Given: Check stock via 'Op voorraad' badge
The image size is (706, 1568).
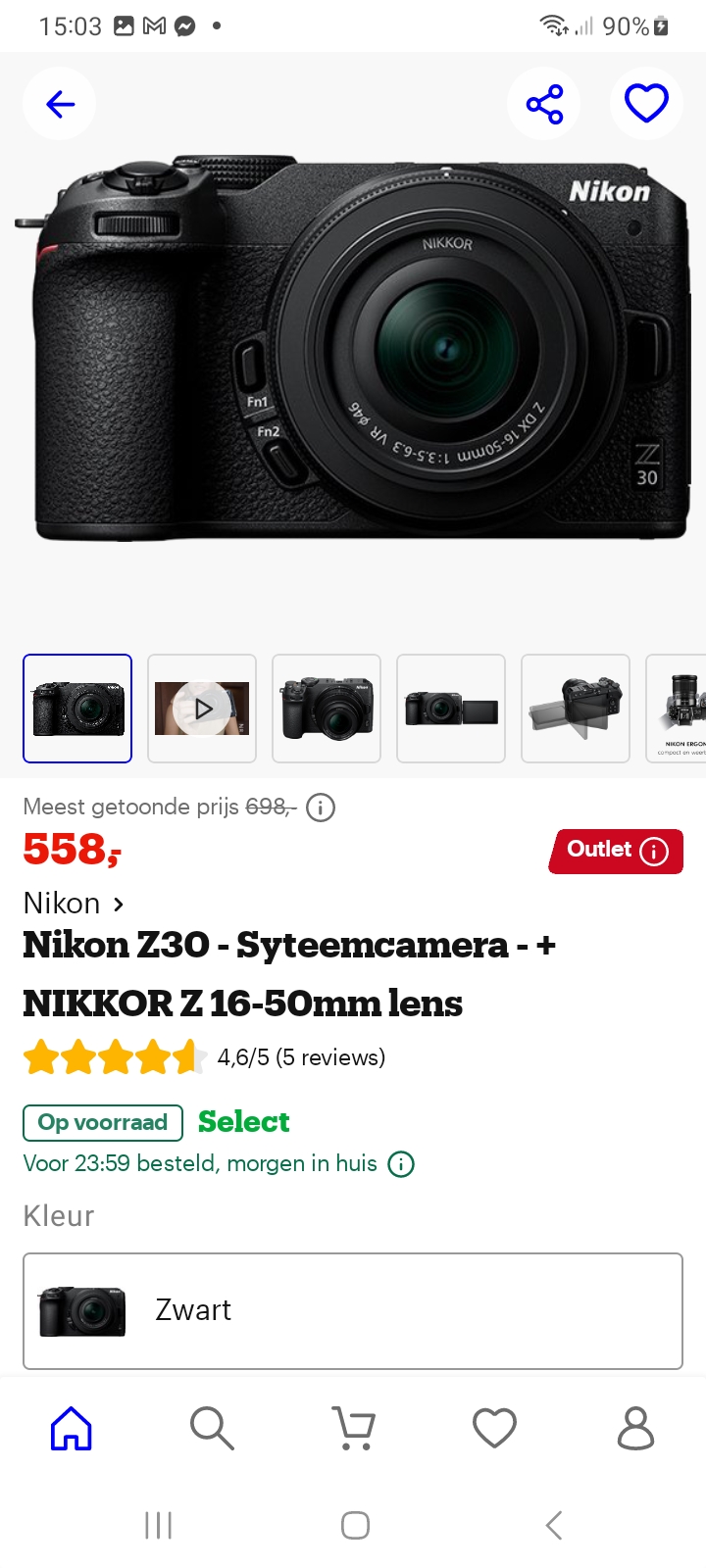Looking at the screenshot, I should coord(102,1122).
